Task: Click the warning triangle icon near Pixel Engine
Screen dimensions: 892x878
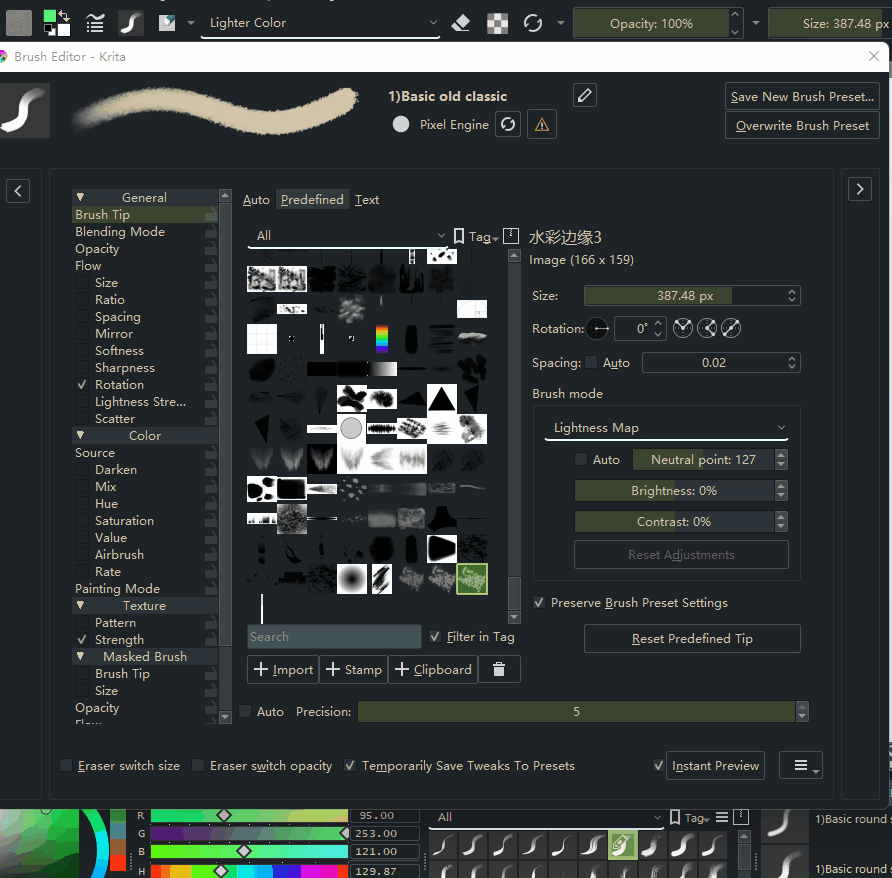Action: tap(542, 124)
